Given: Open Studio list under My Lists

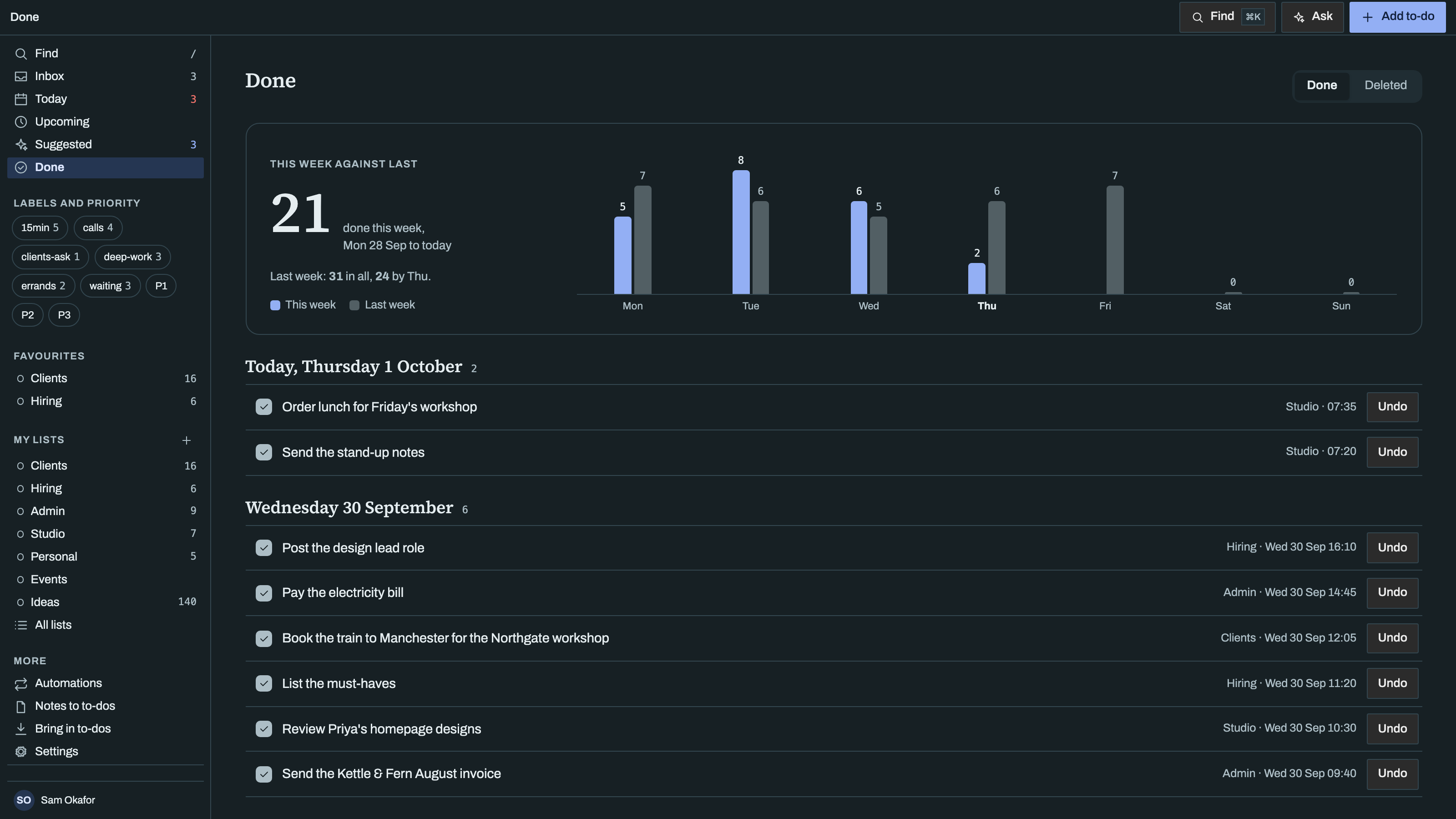Looking at the screenshot, I should (105, 534).
